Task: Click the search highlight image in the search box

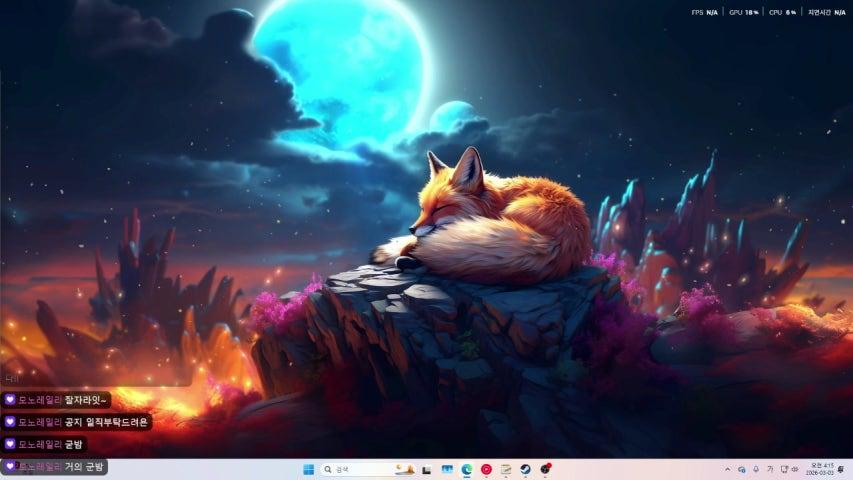Action: point(404,470)
